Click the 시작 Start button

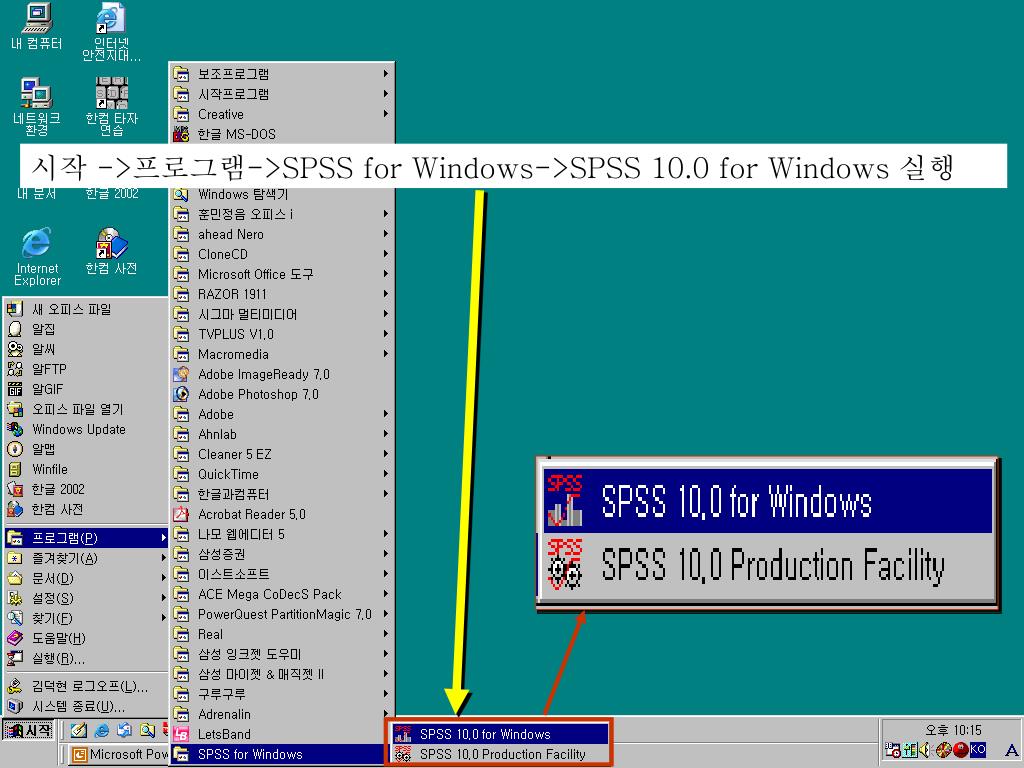point(28,730)
